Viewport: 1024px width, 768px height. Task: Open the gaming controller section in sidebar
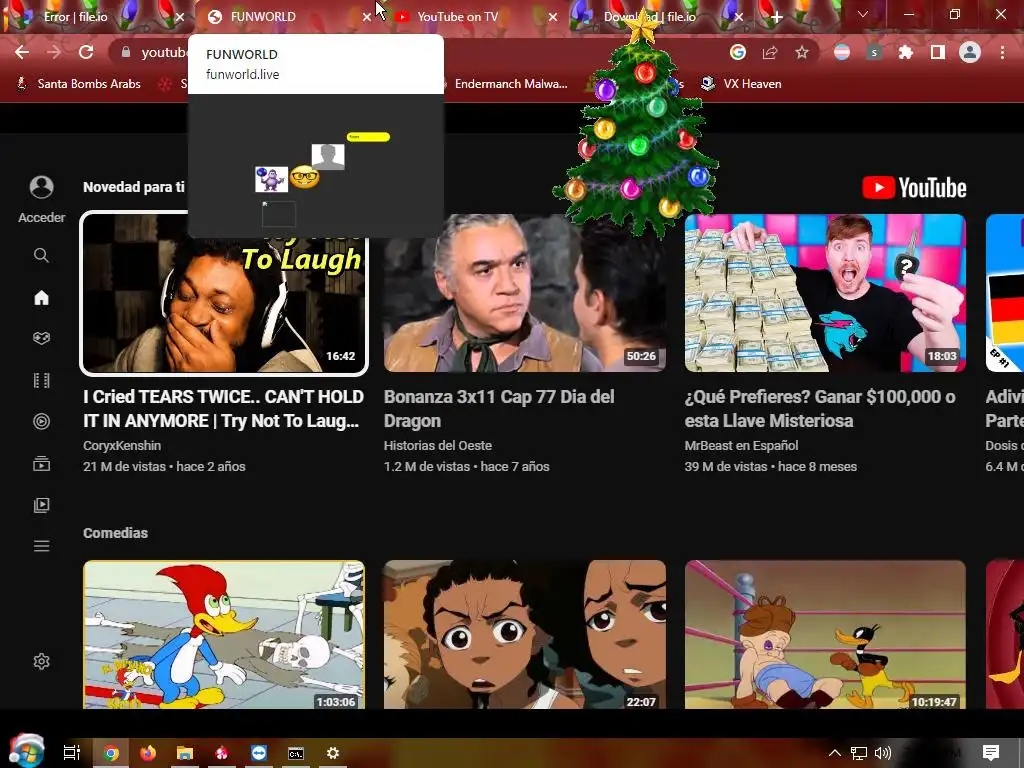(x=41, y=338)
